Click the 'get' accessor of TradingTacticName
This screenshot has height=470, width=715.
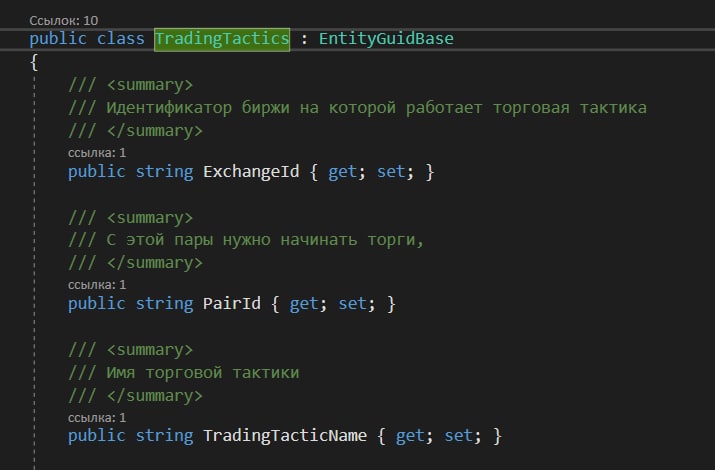[x=410, y=436]
